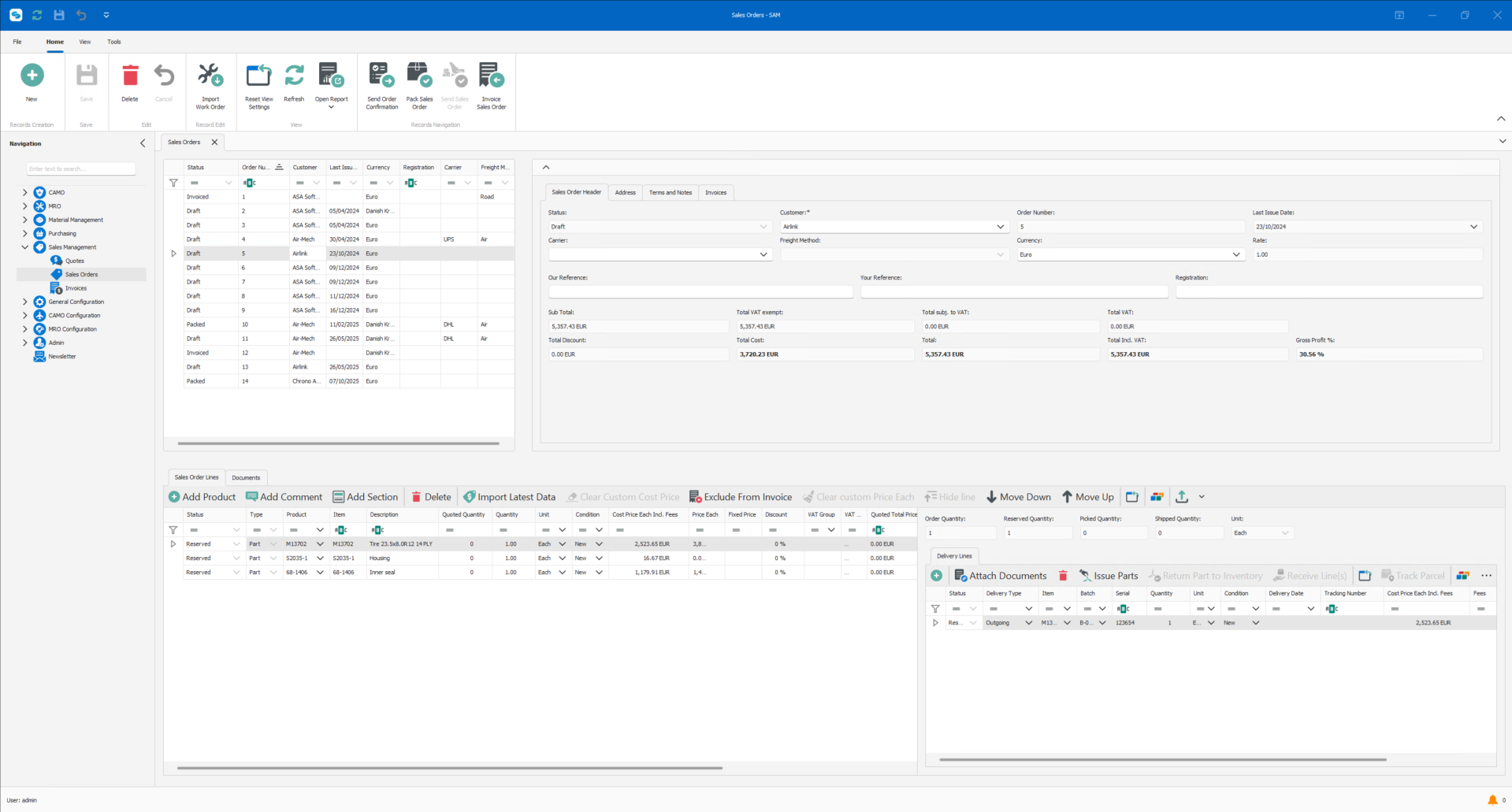The width and height of the screenshot is (1512, 812).
Task: Open the Carrier dropdown in header
Action: [763, 254]
